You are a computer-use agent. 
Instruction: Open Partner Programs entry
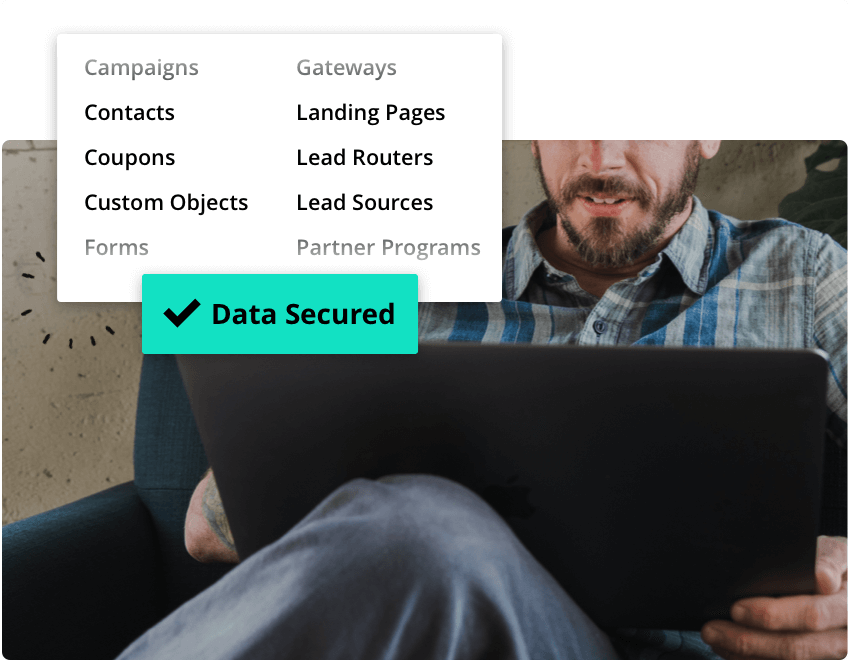pyautogui.click(x=389, y=248)
